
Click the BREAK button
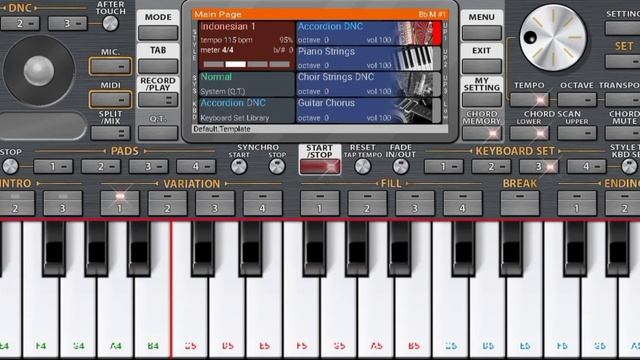[x=520, y=203]
